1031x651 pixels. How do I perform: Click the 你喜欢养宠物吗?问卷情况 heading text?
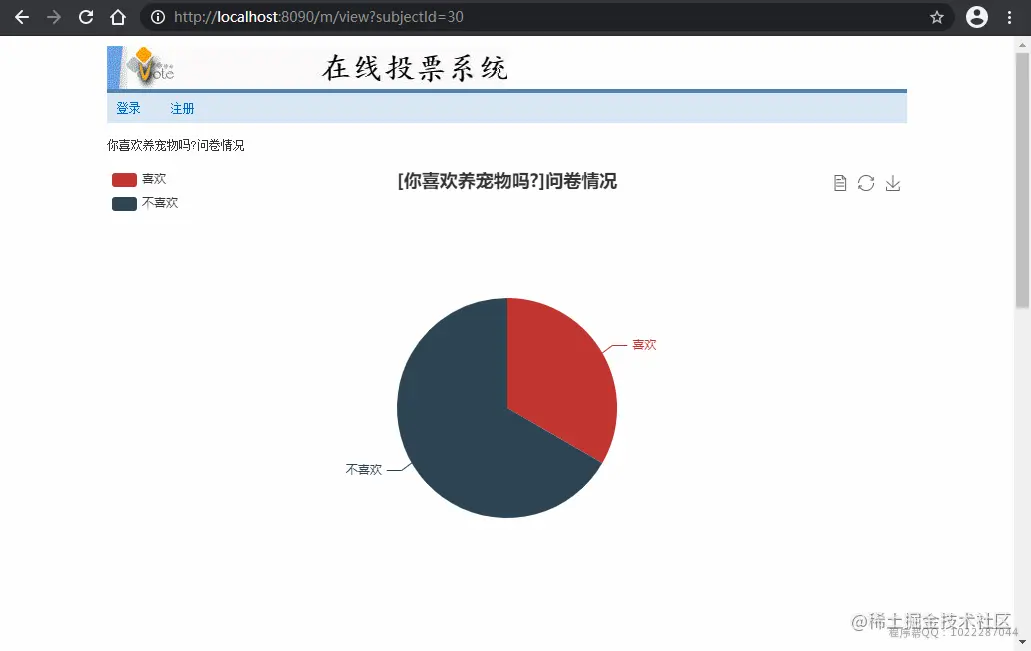point(176,145)
